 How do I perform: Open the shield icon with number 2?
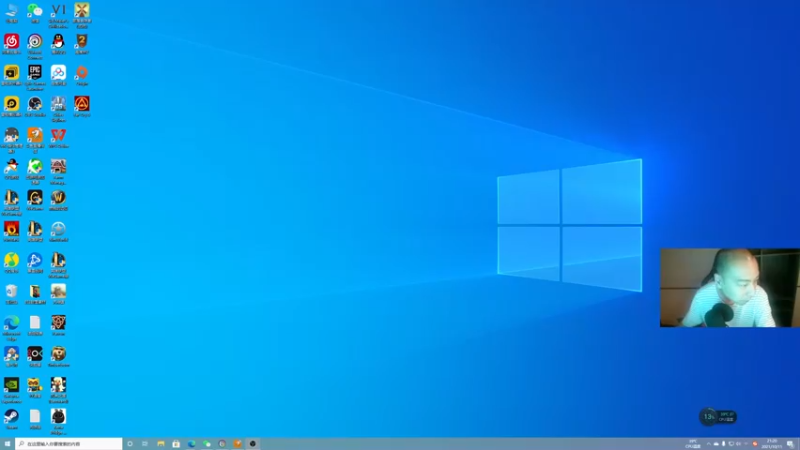[x=82, y=44]
